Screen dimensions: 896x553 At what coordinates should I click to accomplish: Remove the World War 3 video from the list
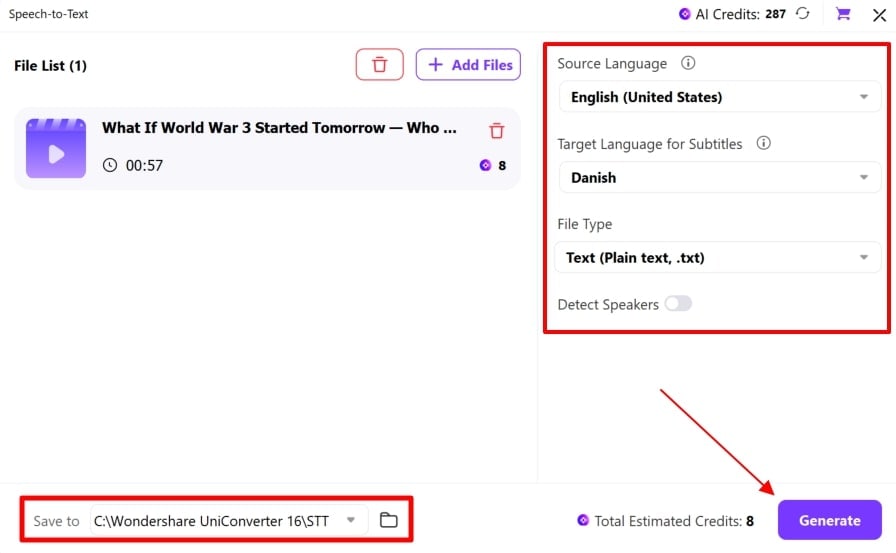point(497,131)
